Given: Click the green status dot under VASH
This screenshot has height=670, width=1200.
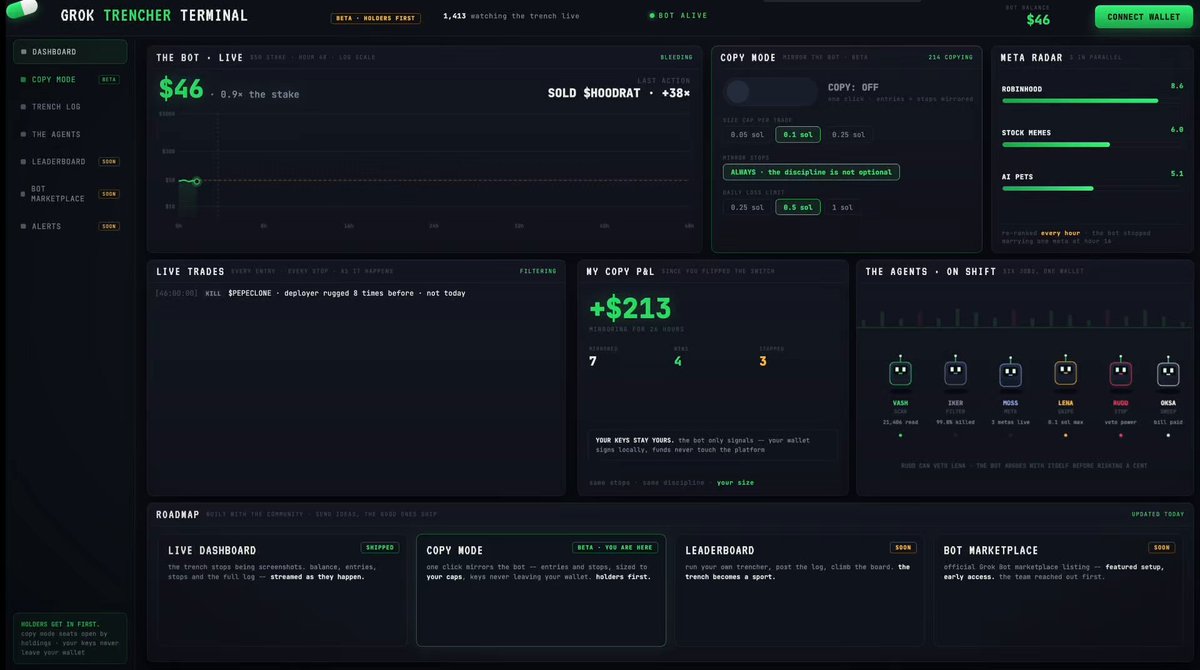Looking at the screenshot, I should point(900,435).
